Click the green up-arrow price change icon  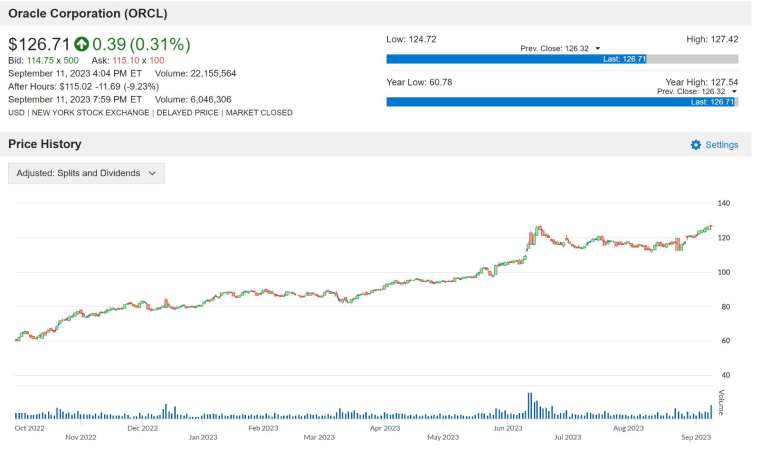tap(81, 44)
